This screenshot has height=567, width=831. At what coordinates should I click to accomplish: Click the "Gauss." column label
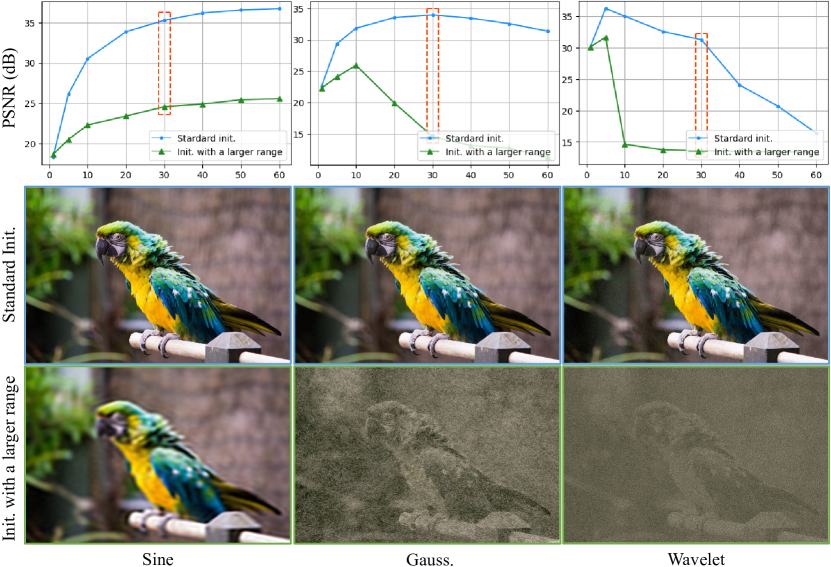430,559
